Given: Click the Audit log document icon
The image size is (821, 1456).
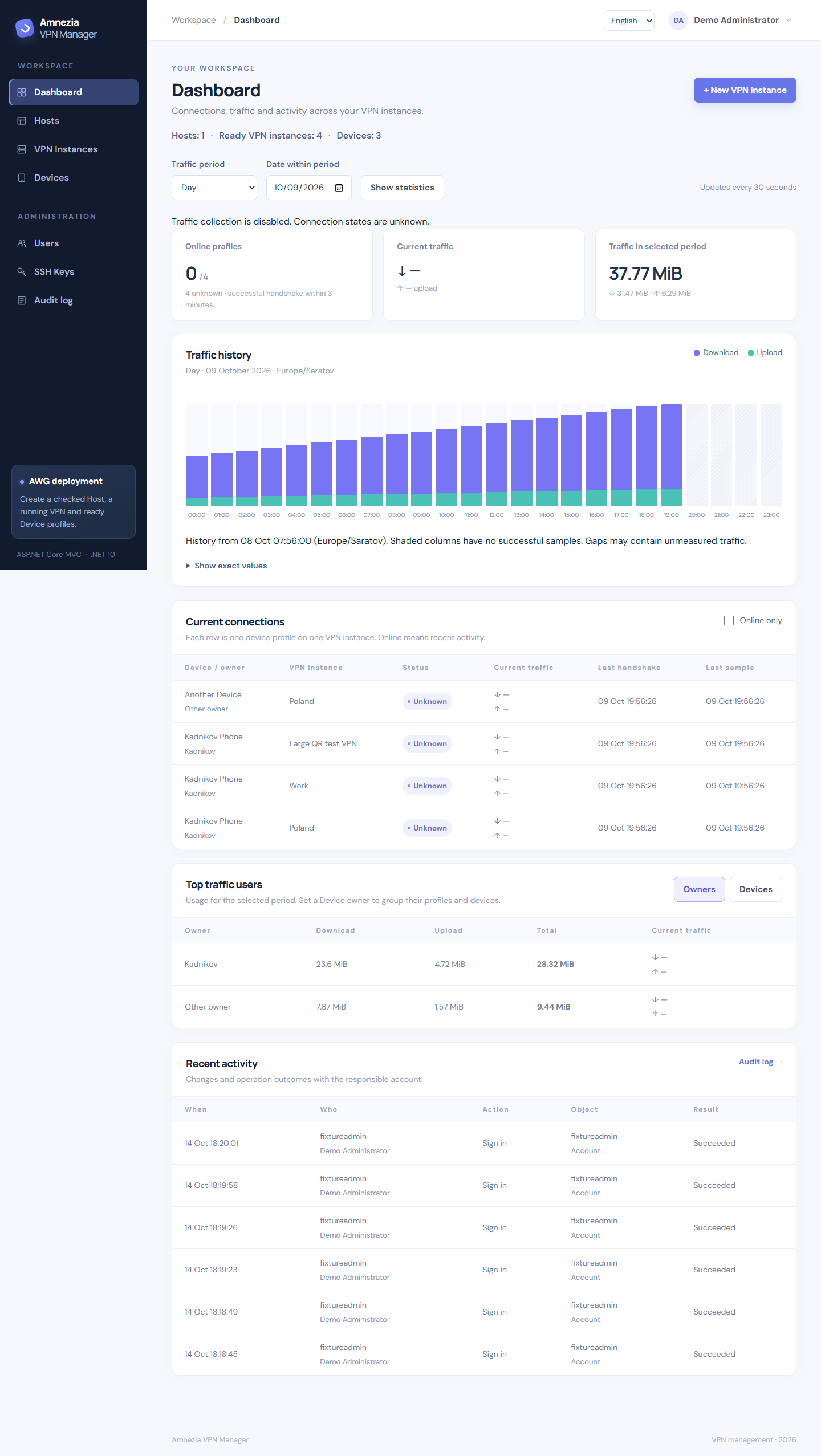Looking at the screenshot, I should coord(22,300).
